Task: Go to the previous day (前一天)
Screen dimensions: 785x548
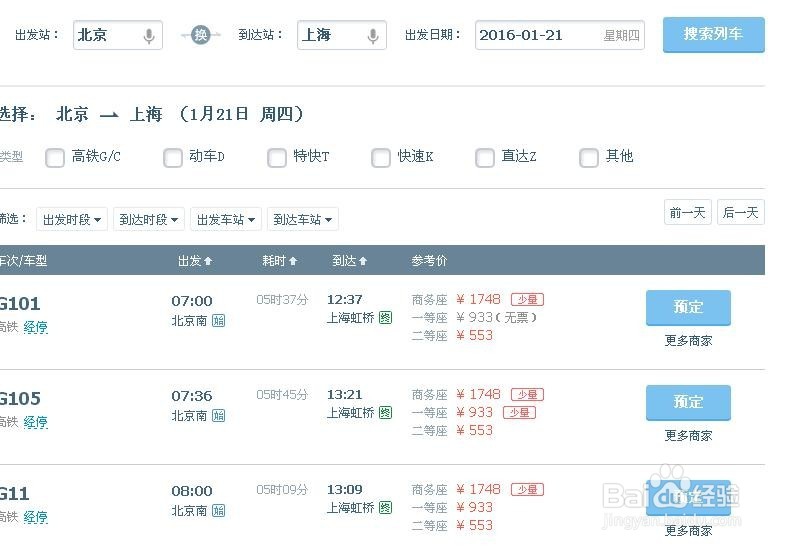Action: point(688,212)
